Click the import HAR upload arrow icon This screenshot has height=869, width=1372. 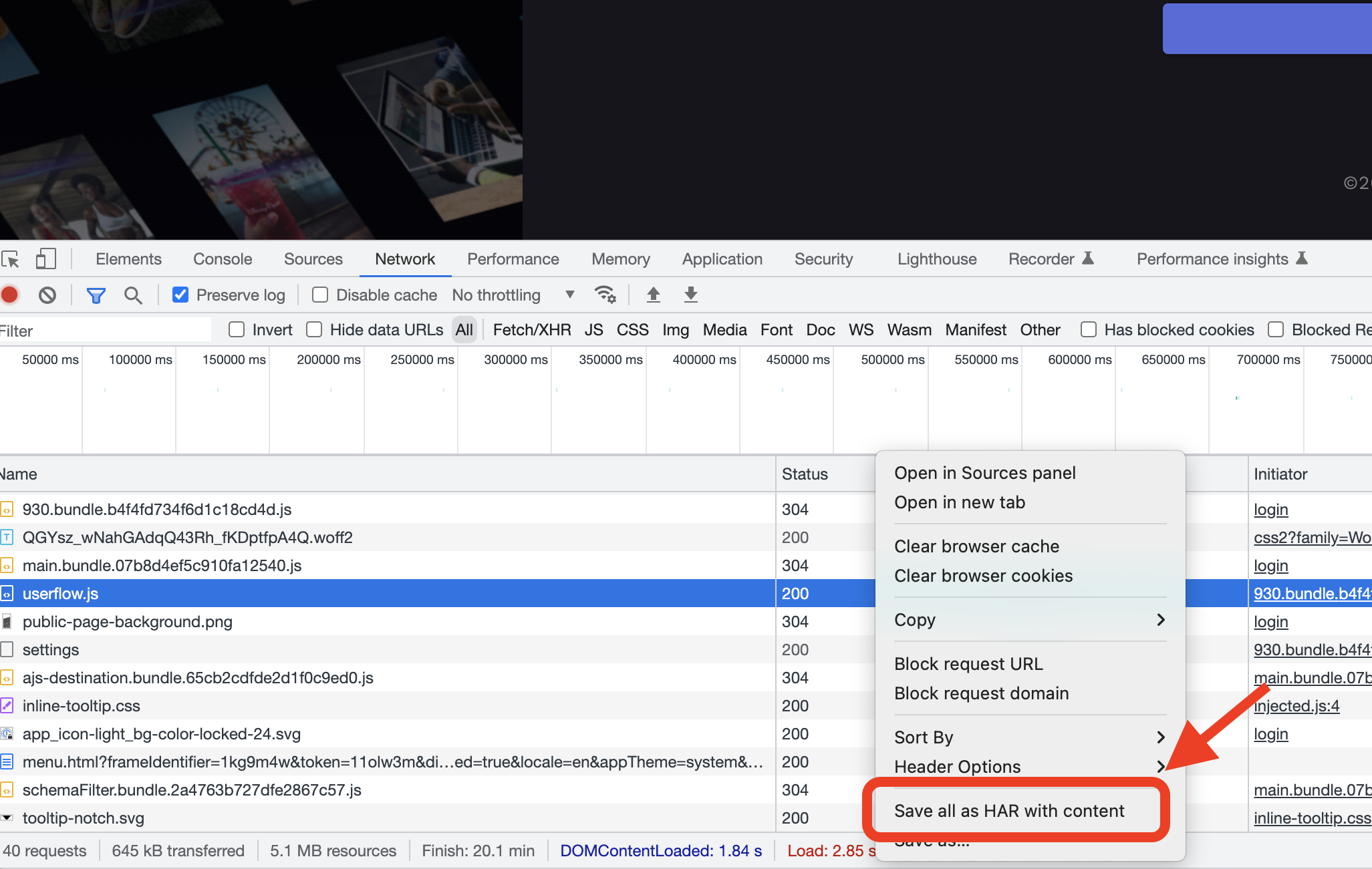(x=653, y=295)
